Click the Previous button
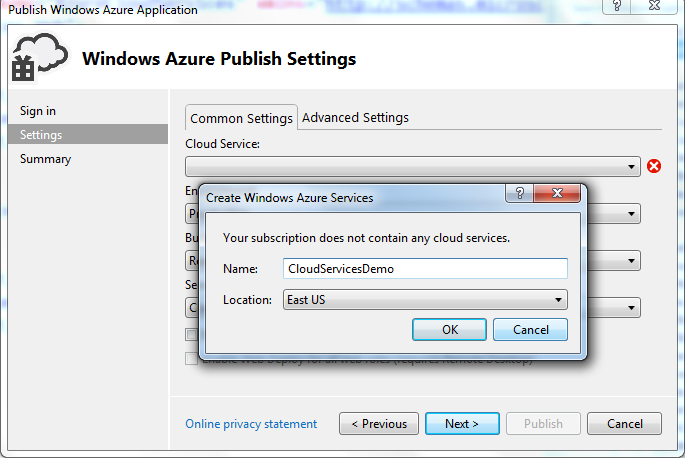This screenshot has width=685, height=458. click(379, 423)
